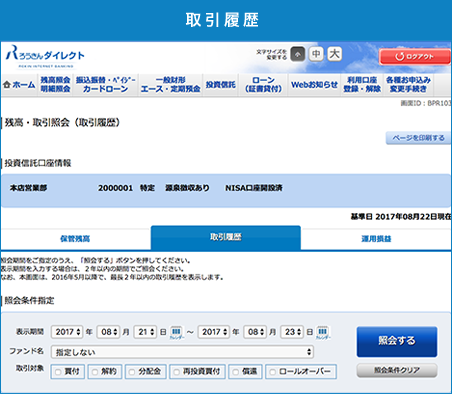Switch to the 保管残高 tab
The width and height of the screenshot is (452, 394).
click(x=75, y=239)
